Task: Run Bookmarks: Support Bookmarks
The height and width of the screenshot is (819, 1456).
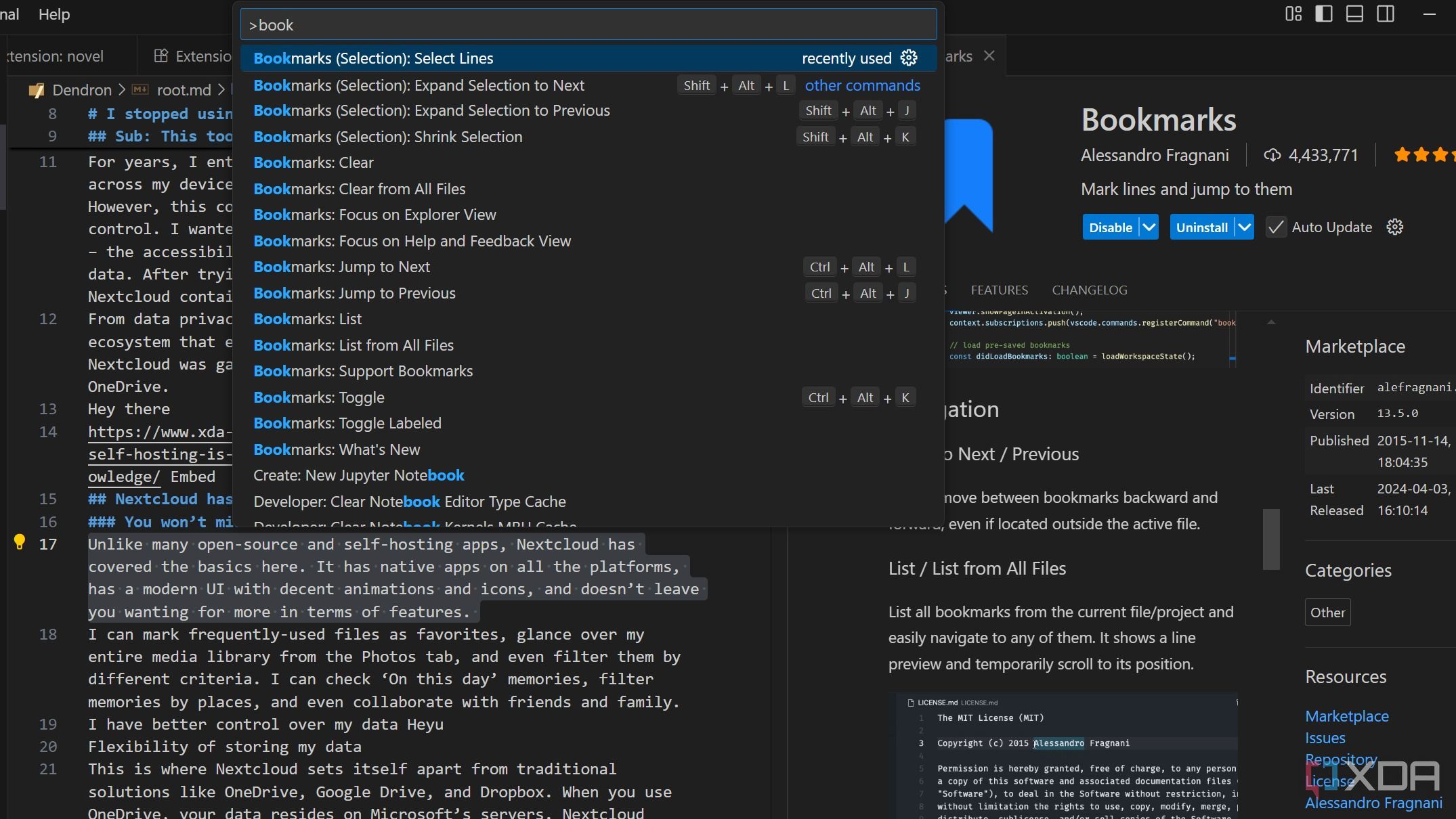Action: coord(588,372)
